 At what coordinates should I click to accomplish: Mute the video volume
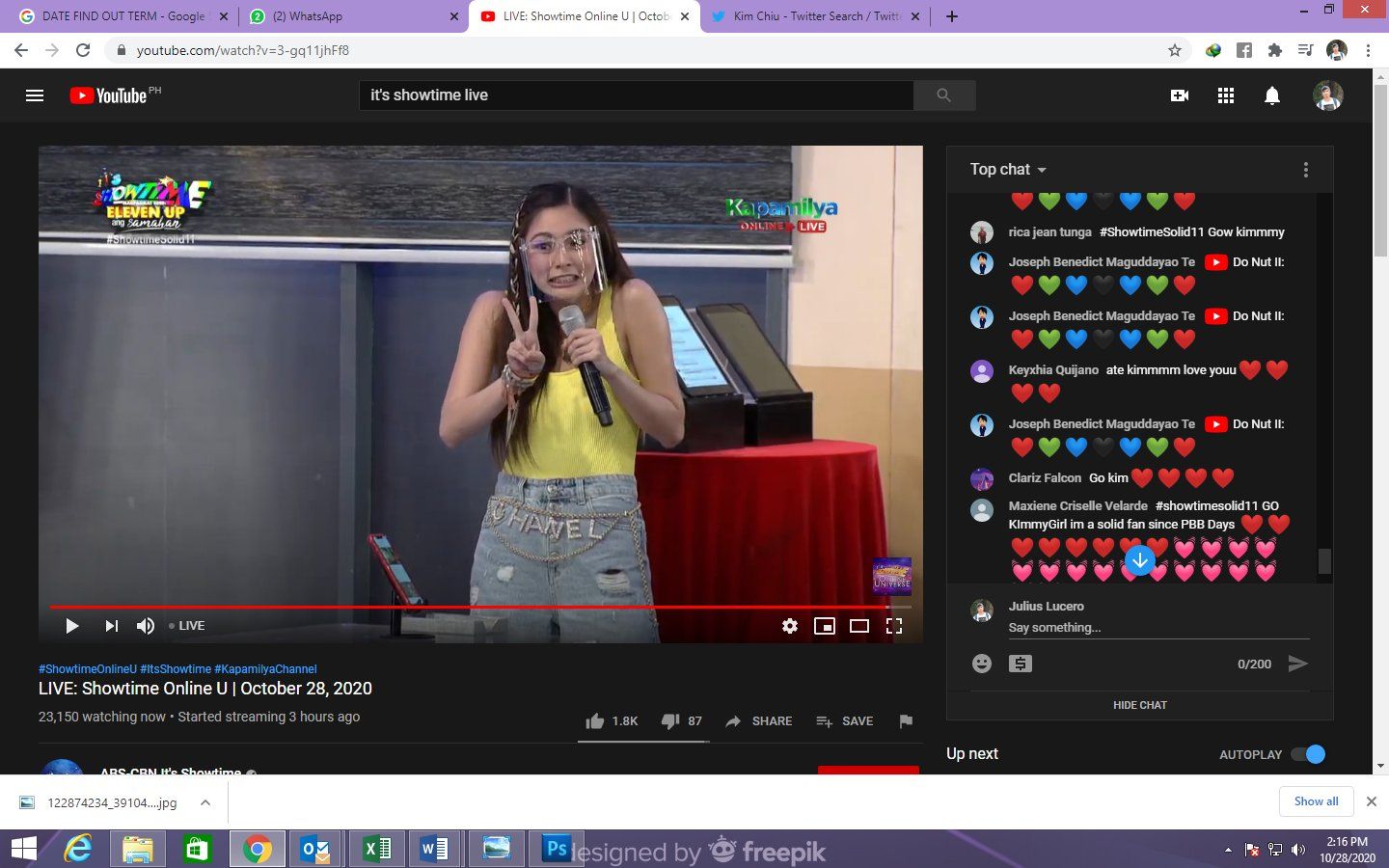146,626
